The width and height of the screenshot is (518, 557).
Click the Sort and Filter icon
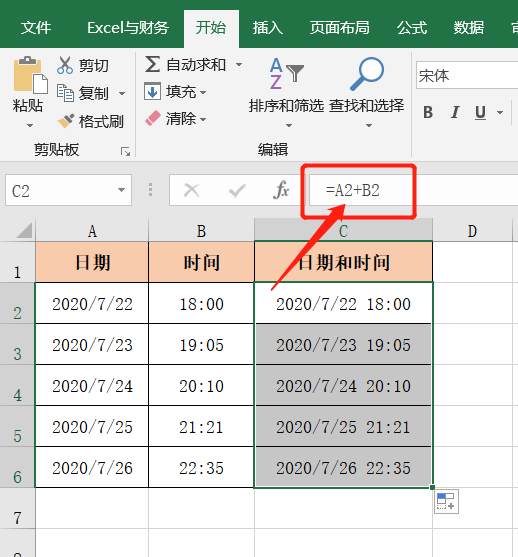pos(286,73)
